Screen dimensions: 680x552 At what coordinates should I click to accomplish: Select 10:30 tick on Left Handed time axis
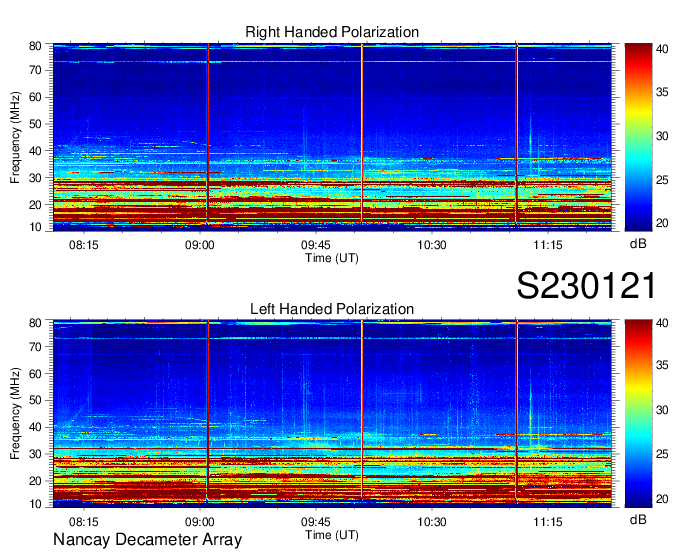(x=432, y=522)
